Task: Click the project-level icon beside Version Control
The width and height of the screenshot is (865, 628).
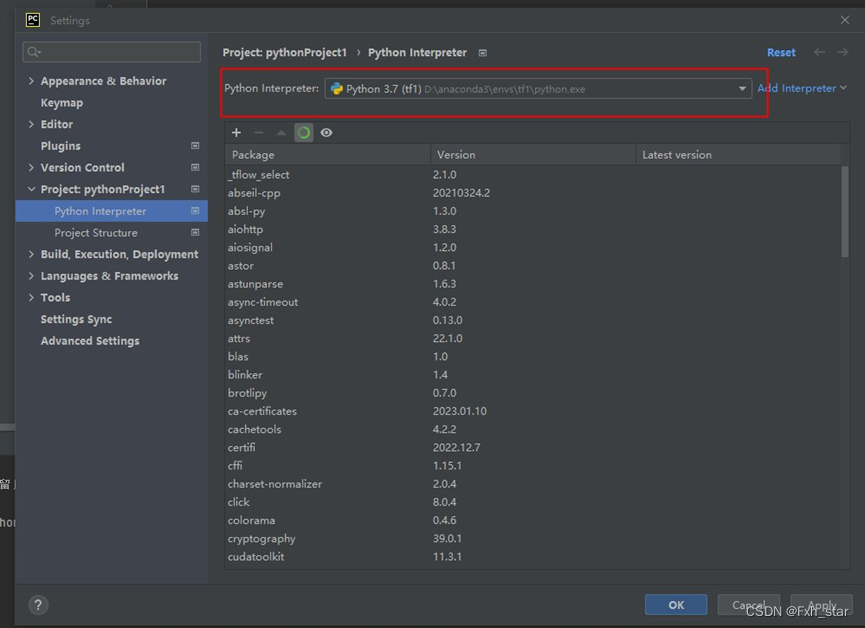Action: 195,167
